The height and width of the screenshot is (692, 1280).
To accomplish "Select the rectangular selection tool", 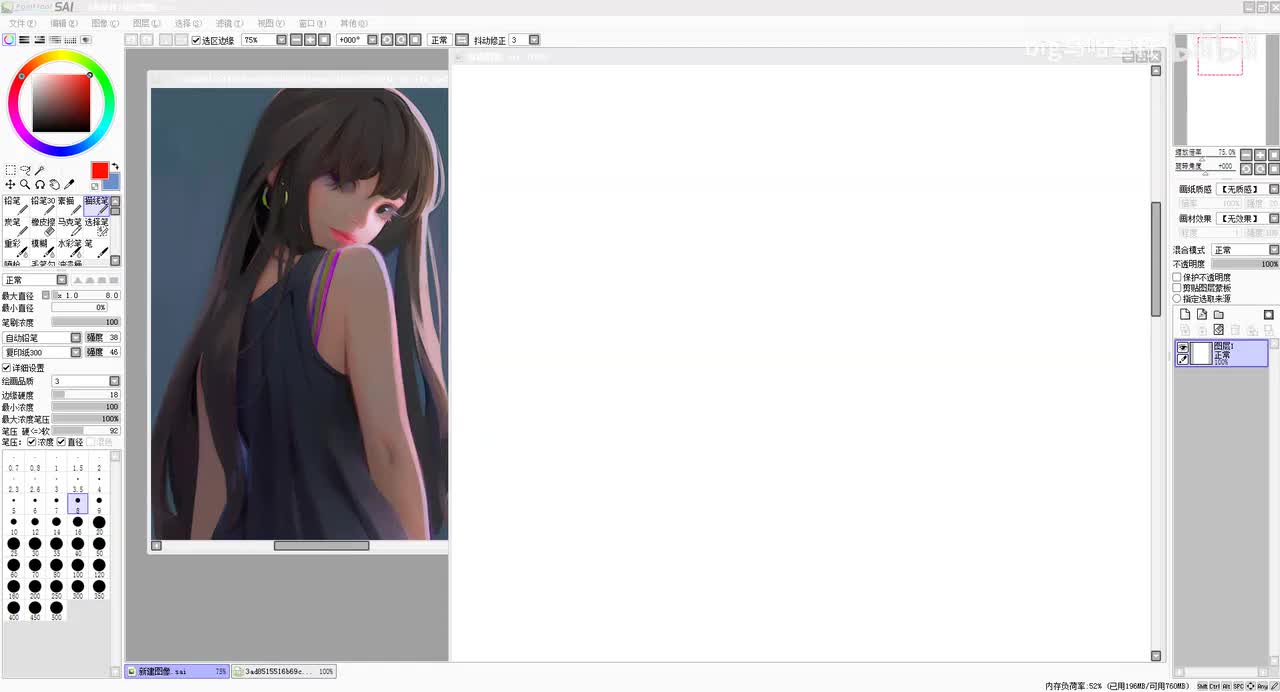I will (x=10, y=170).
